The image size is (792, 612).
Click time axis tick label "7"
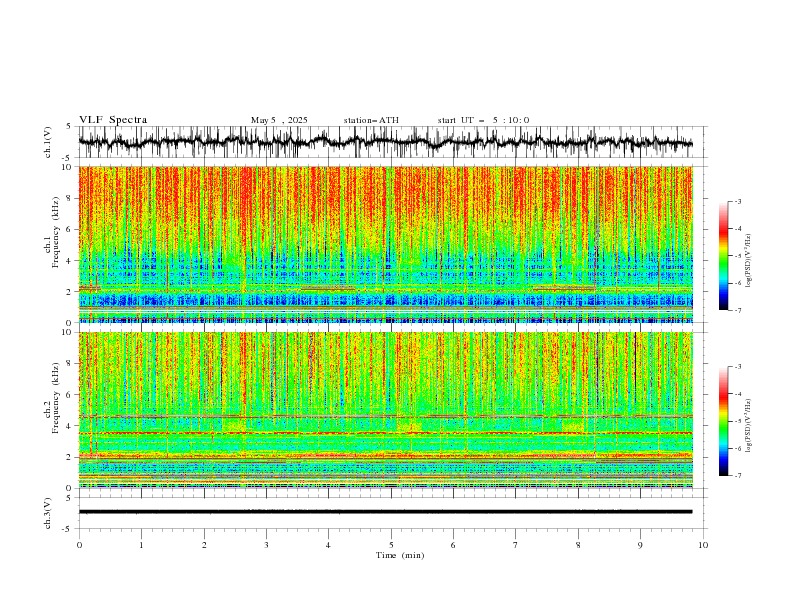click(516, 545)
